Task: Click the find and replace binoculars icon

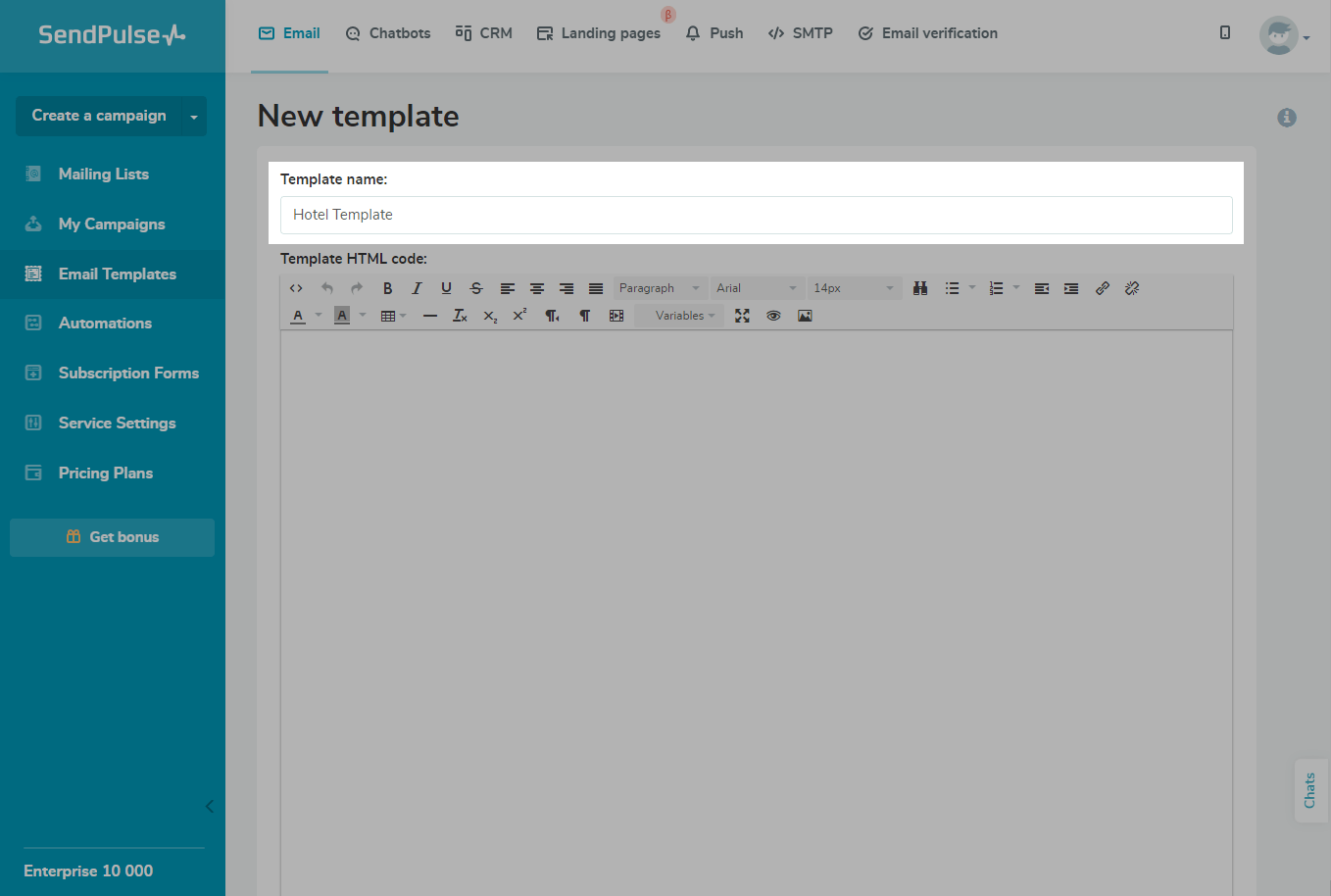Action: click(920, 288)
